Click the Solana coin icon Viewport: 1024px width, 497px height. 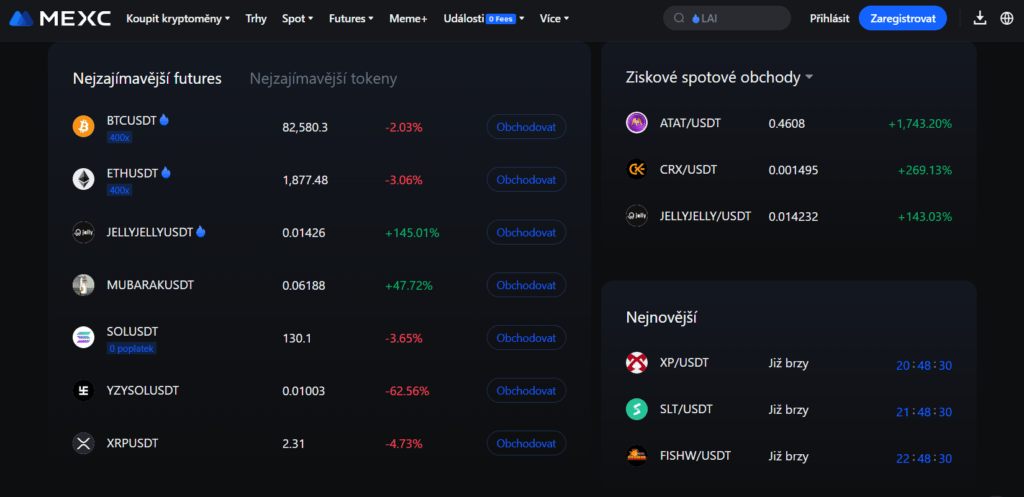pyautogui.click(x=84, y=337)
